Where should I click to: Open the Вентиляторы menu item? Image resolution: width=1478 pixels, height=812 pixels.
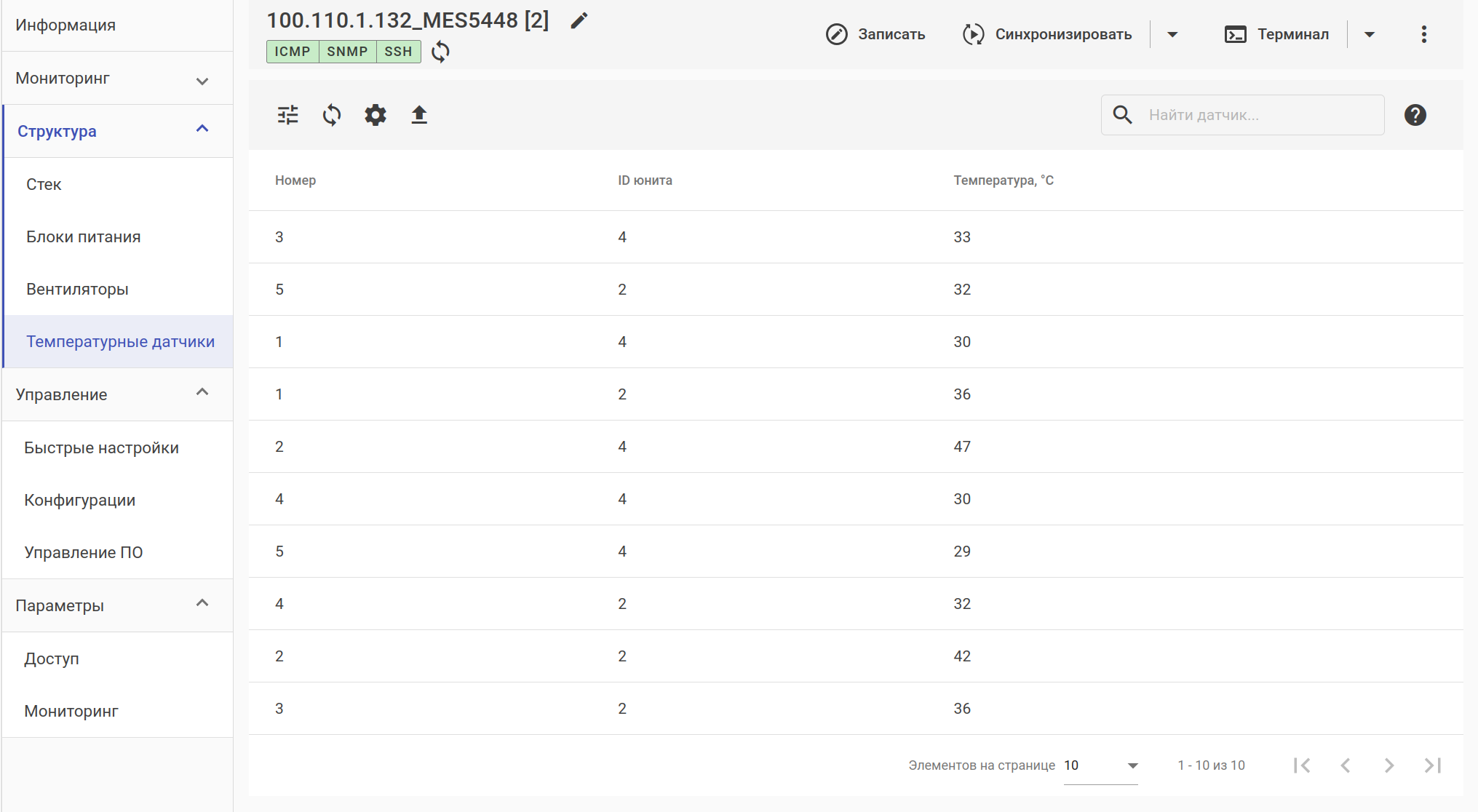(x=77, y=289)
